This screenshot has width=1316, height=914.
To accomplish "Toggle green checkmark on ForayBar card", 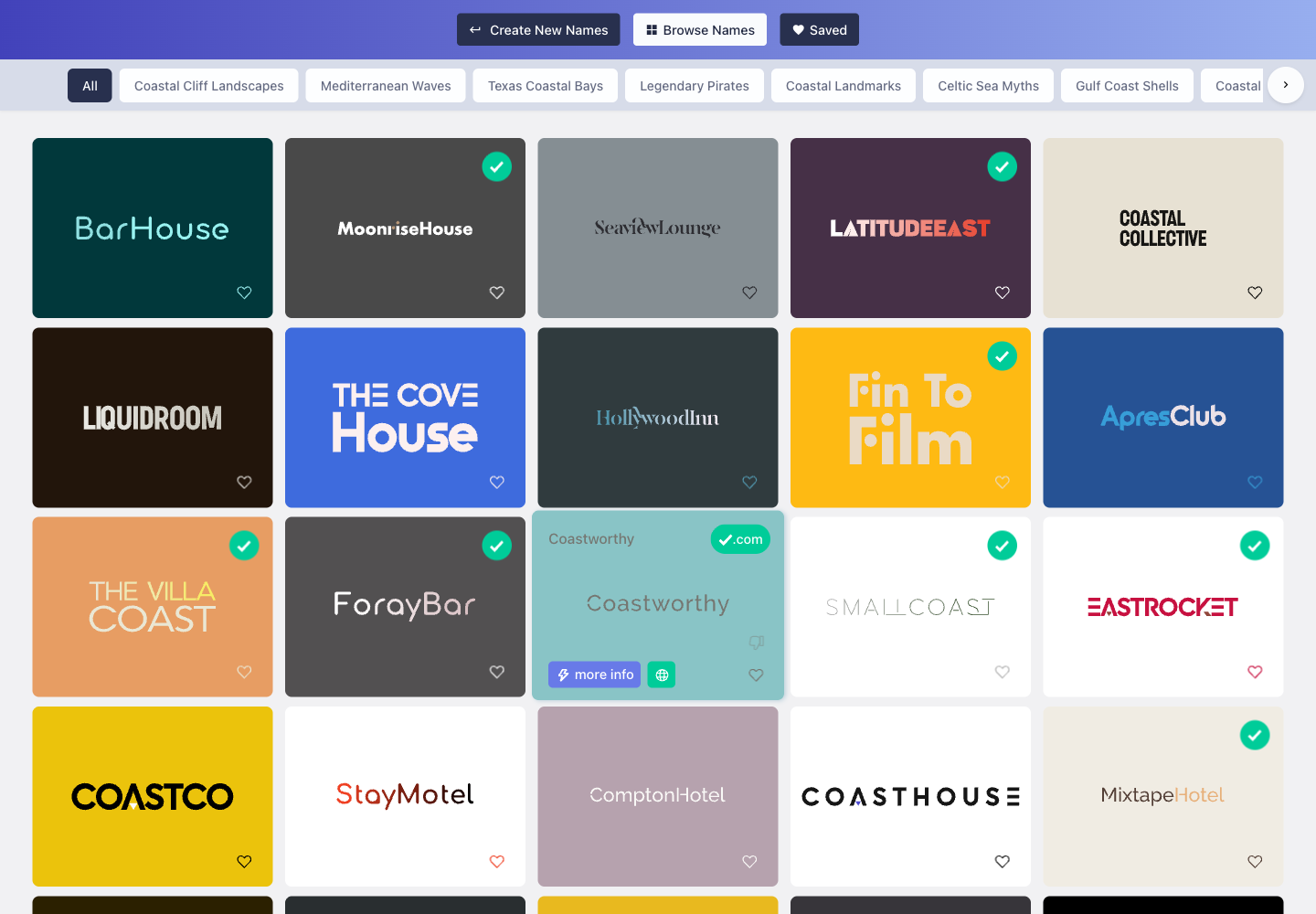I will [497, 546].
